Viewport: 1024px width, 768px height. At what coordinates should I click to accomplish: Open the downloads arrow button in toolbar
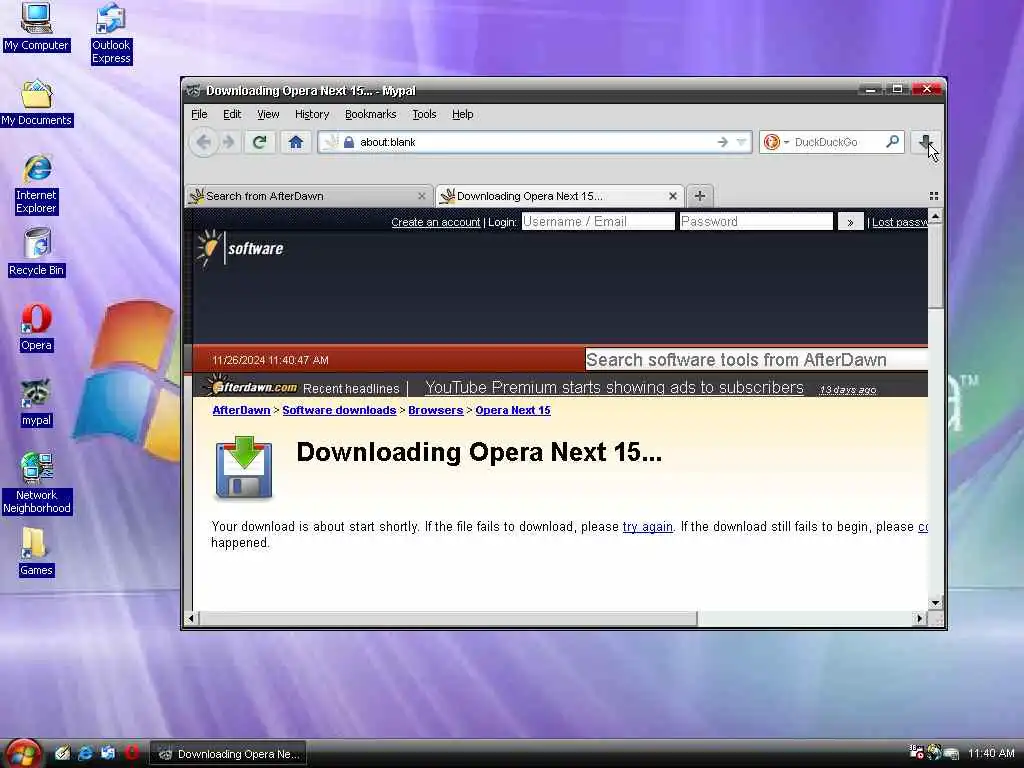925,142
